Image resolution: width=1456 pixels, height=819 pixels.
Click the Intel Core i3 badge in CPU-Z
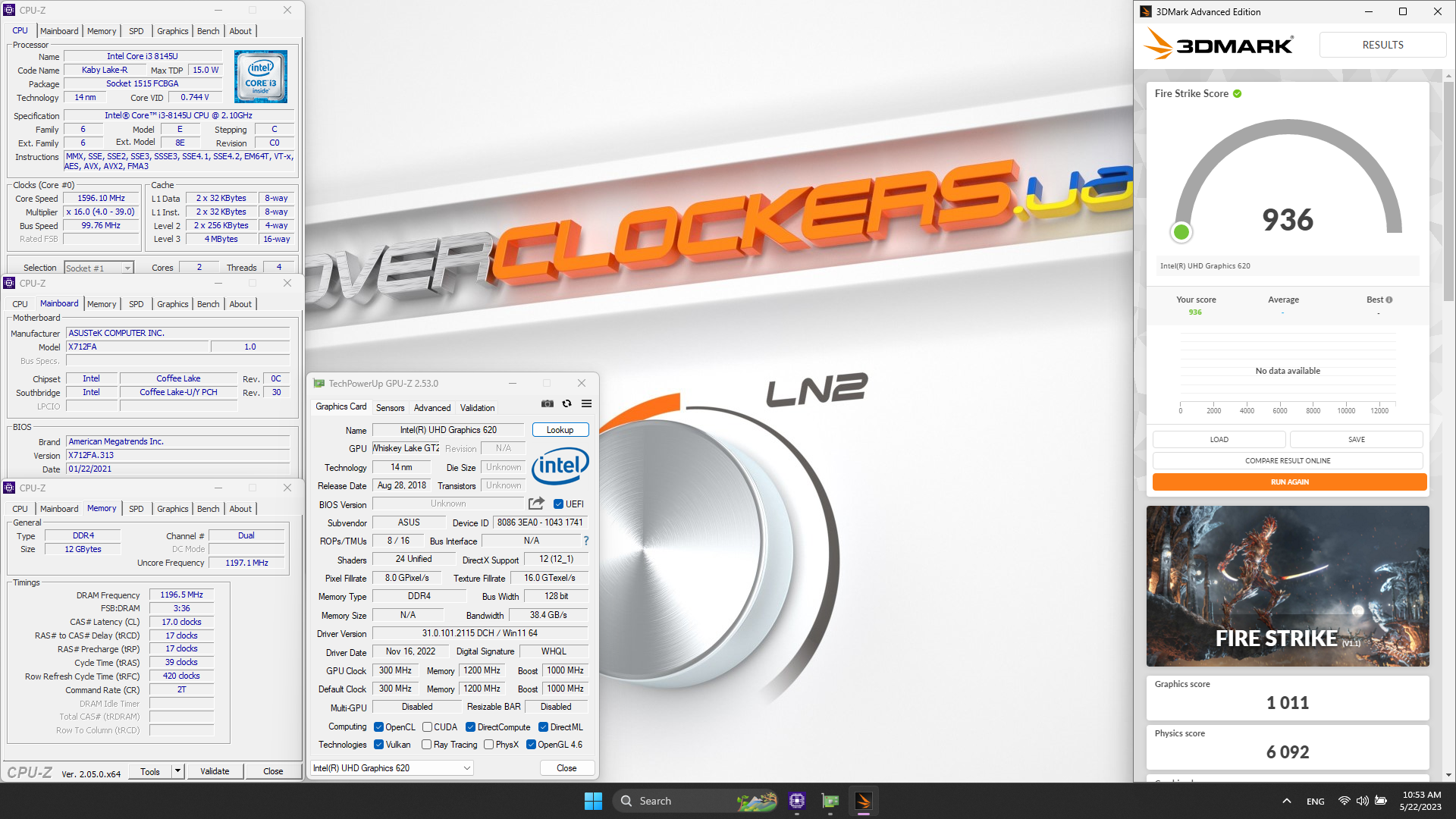(261, 77)
